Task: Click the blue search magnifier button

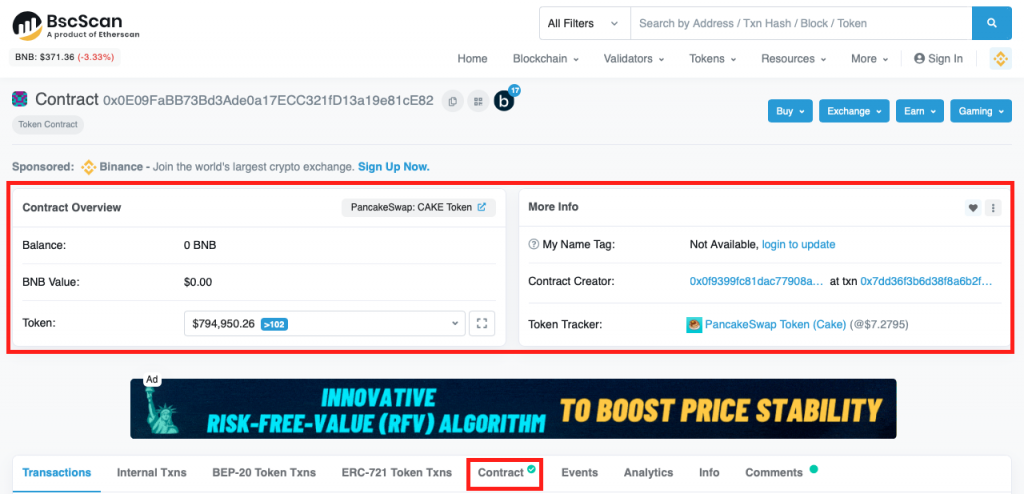Action: tap(991, 24)
